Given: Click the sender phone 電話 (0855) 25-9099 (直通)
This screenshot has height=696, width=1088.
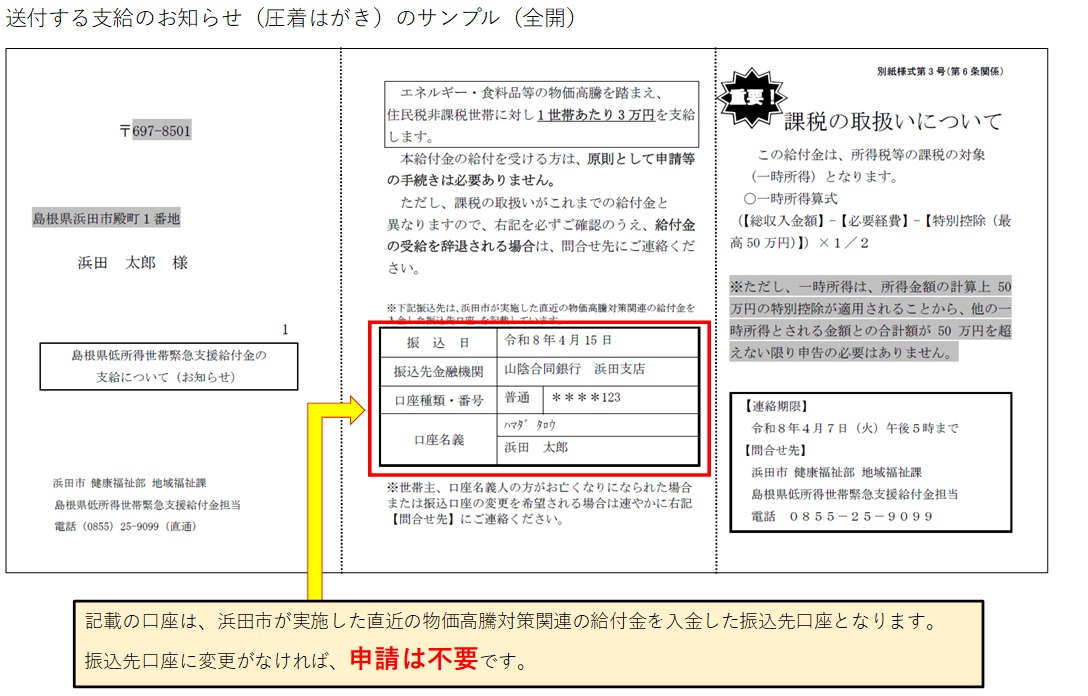Looking at the screenshot, I should point(125,525).
